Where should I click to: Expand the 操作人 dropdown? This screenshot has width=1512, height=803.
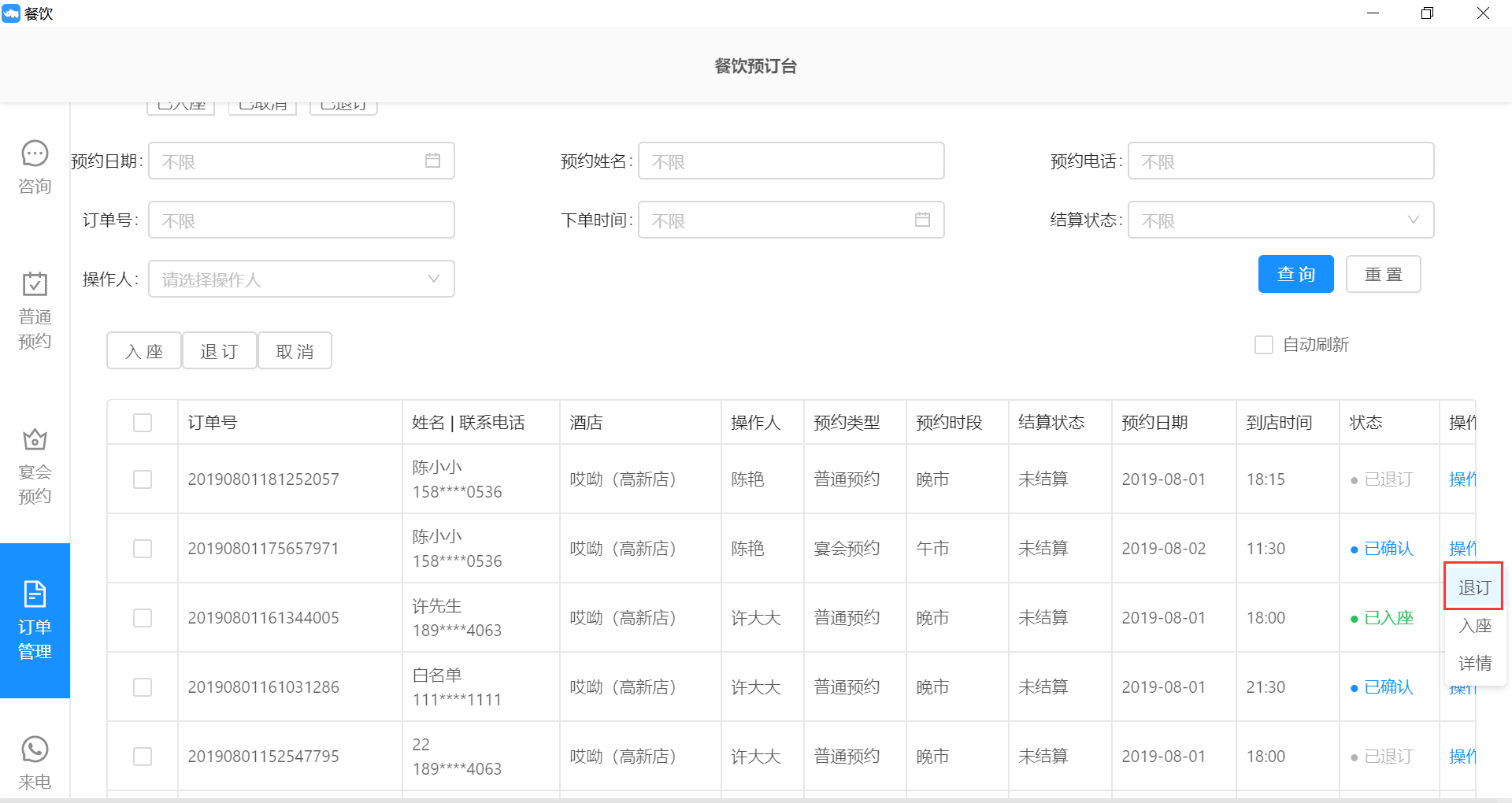pos(302,279)
